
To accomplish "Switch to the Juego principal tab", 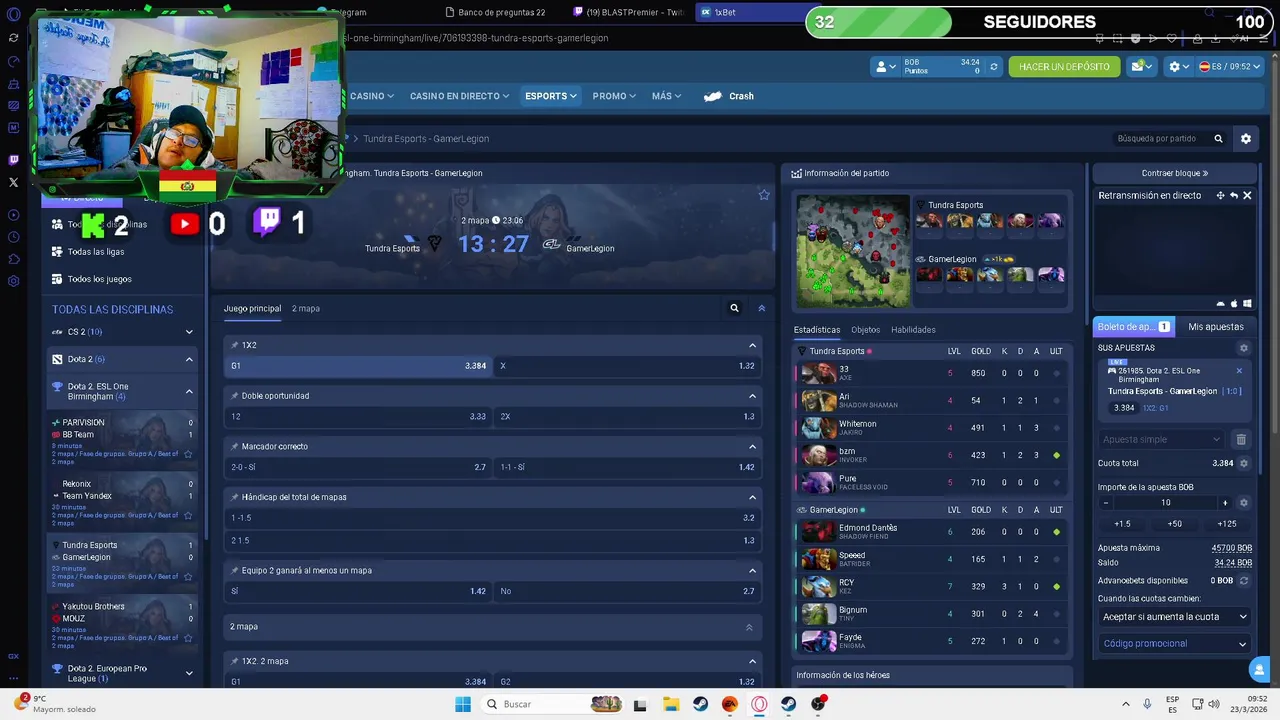I will tap(252, 308).
